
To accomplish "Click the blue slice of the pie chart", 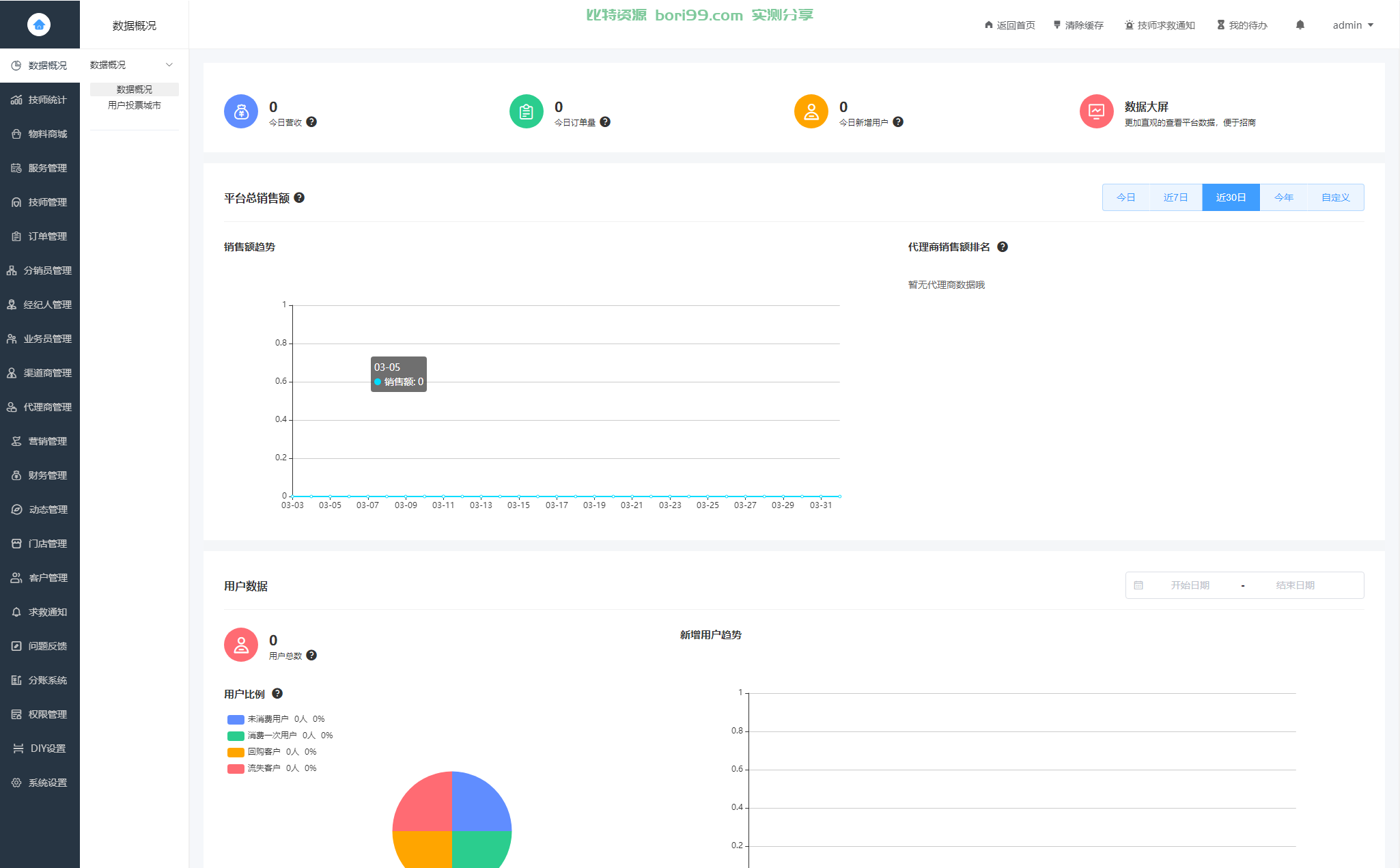I will pyautogui.click(x=478, y=806).
